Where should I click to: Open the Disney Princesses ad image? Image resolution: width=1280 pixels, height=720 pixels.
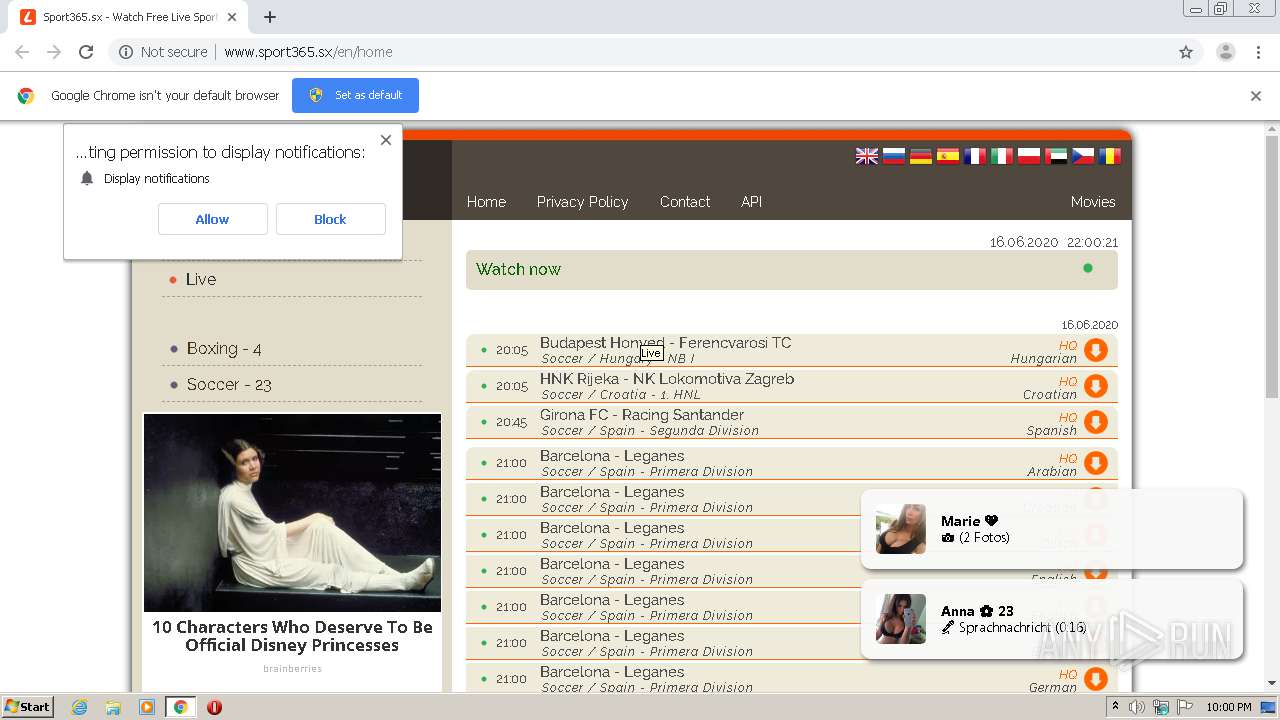292,512
